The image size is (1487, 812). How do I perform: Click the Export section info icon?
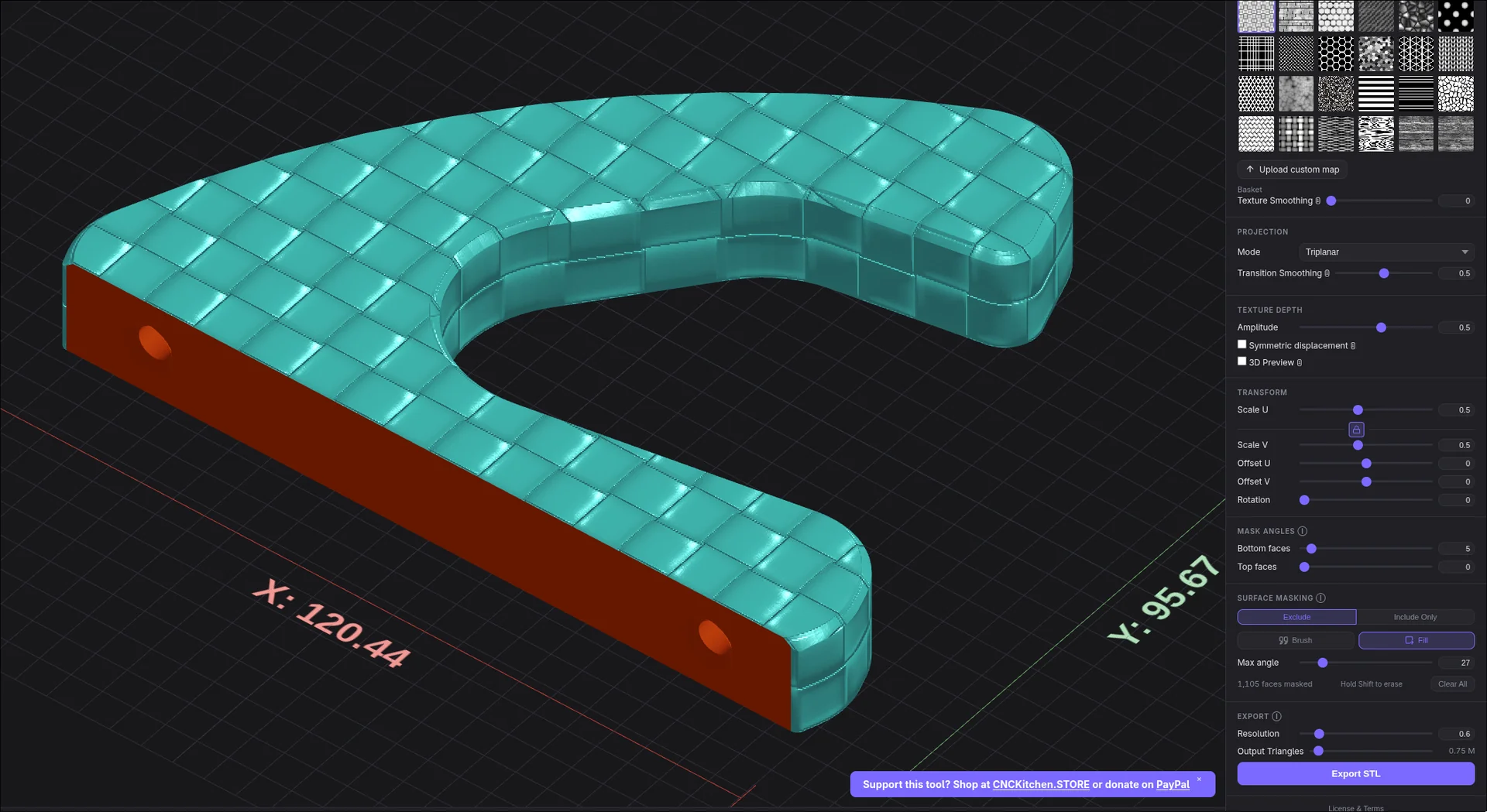point(1276,717)
